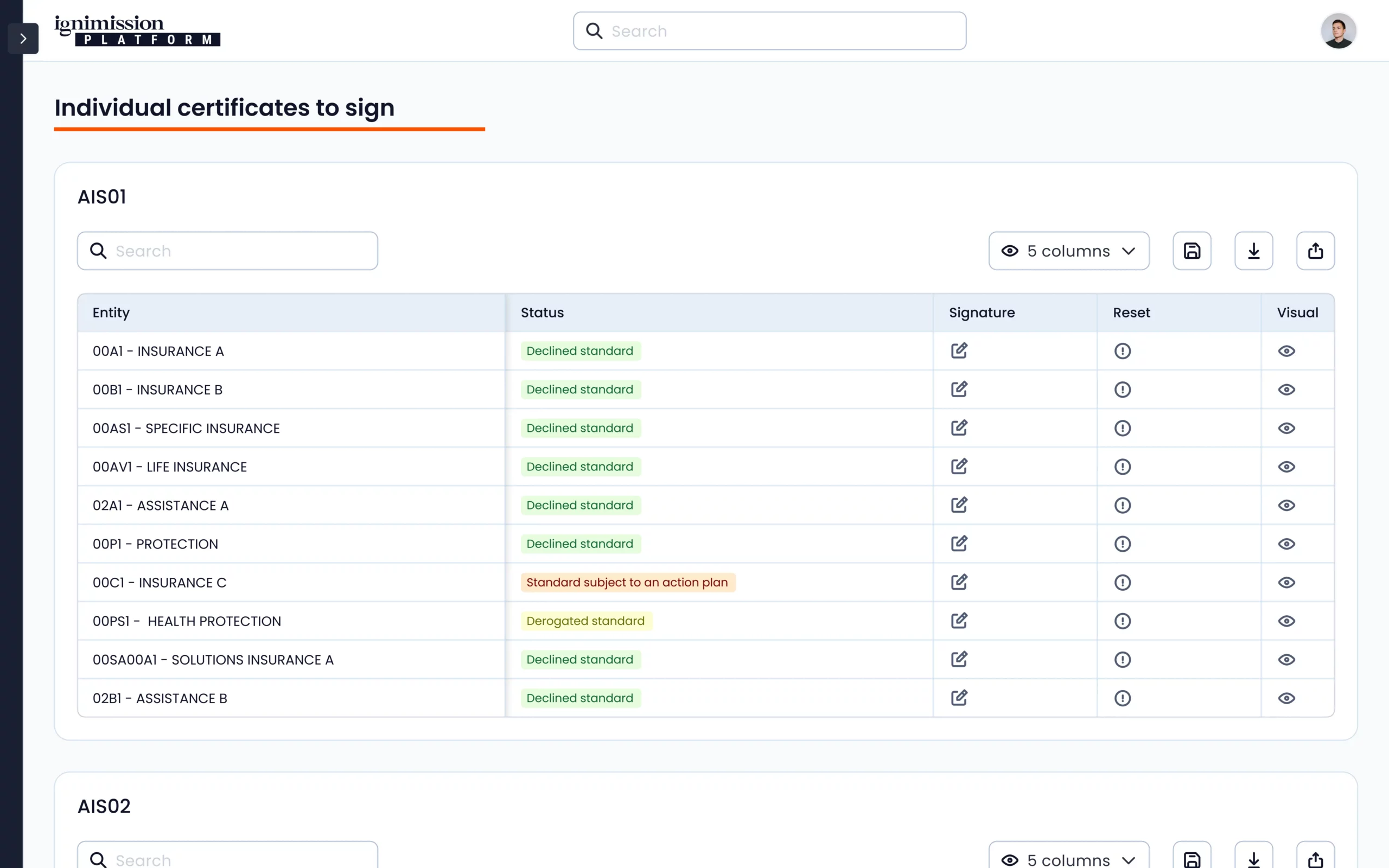
Task: Click the AIS01 section title
Action: [101, 197]
